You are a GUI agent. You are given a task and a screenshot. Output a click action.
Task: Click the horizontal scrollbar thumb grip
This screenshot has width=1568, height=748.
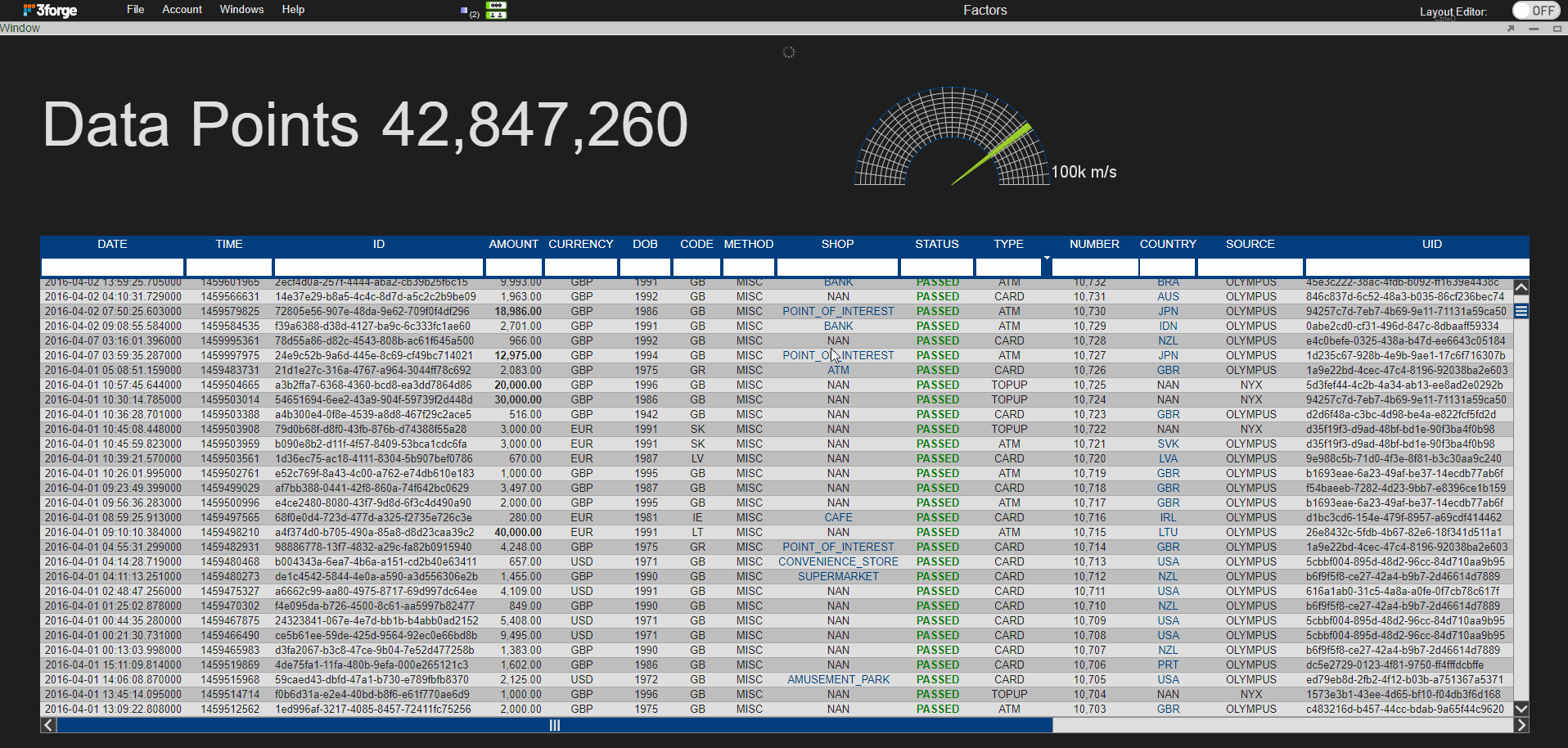[554, 725]
